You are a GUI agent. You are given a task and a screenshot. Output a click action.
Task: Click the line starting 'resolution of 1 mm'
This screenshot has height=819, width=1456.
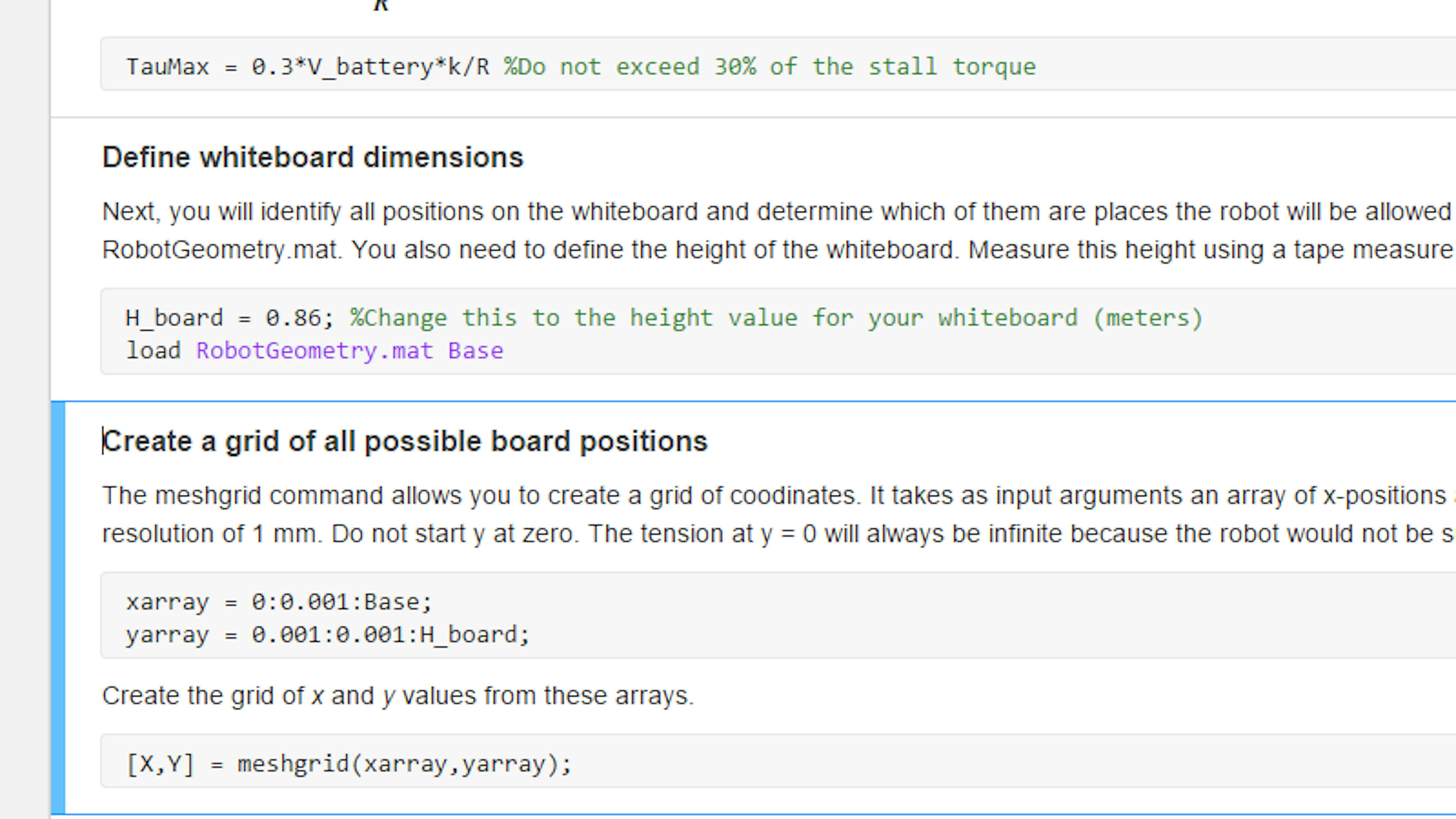tap(778, 534)
